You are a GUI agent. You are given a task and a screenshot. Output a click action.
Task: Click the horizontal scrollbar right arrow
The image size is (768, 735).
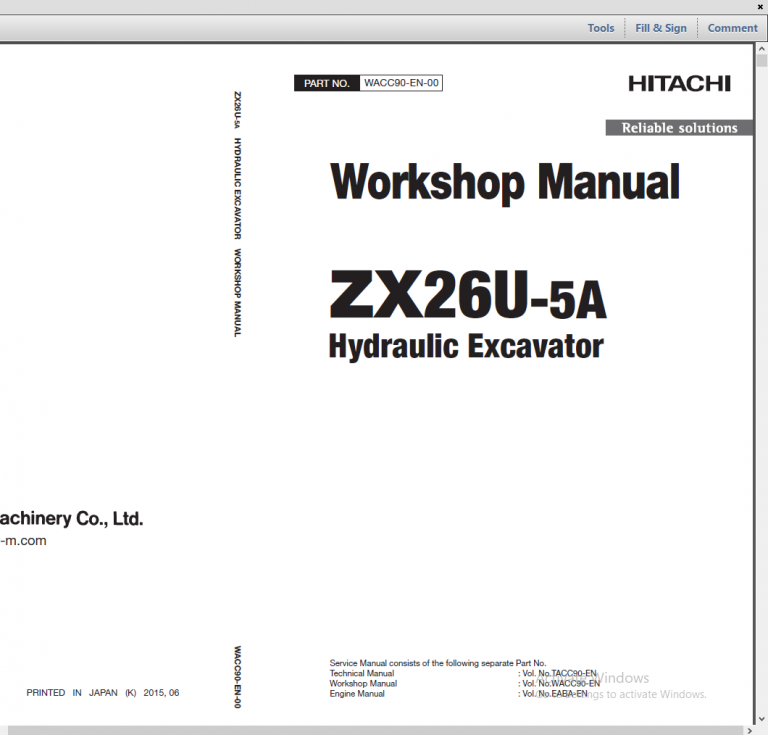(x=749, y=730)
